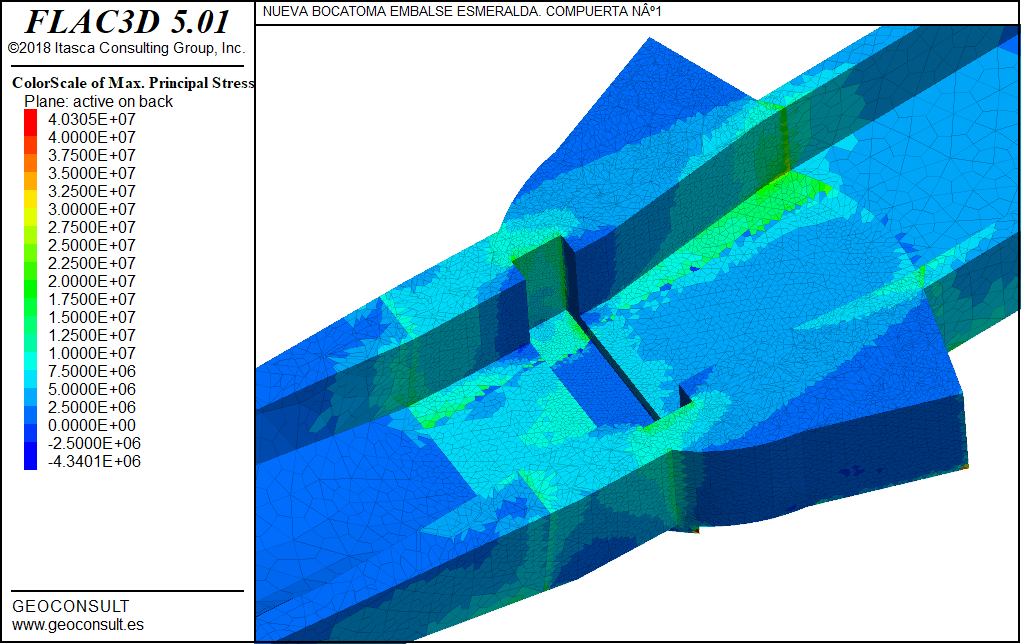Click the 3D stress contour model view
The height and width of the screenshot is (644, 1021).
(x=637, y=333)
